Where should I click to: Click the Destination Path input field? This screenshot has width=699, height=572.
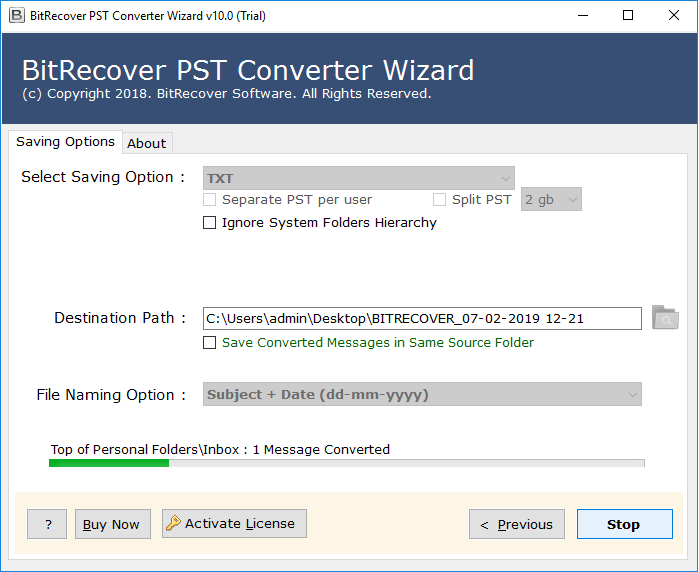pos(422,318)
